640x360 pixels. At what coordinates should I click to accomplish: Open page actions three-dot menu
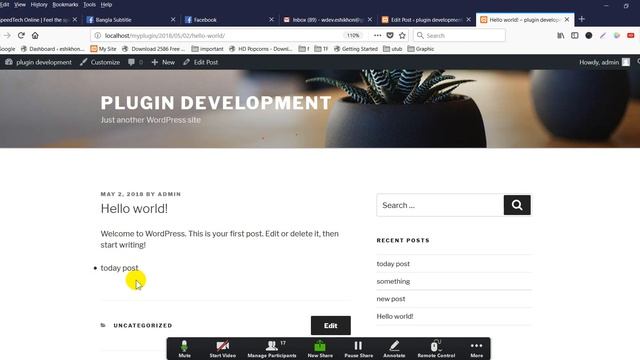click(x=378, y=36)
